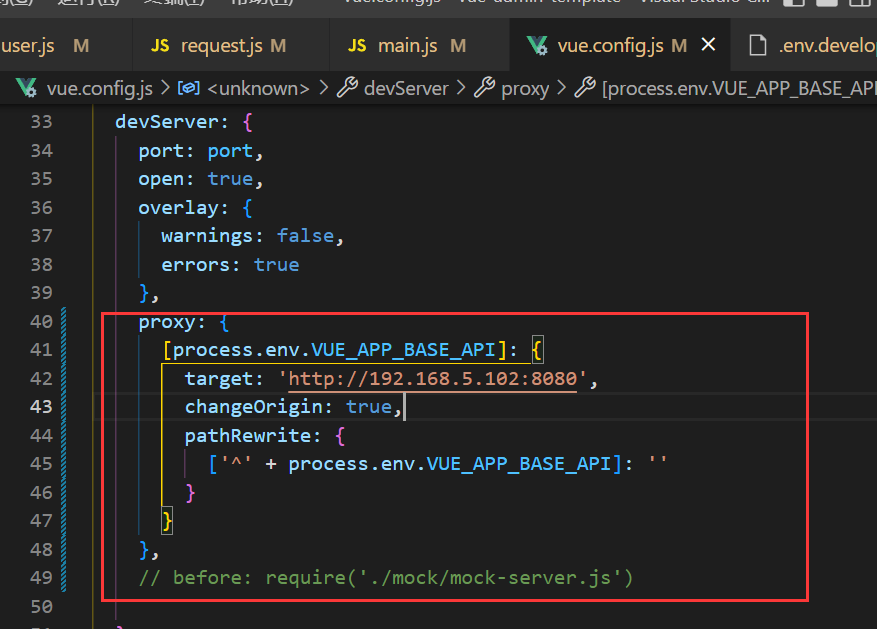Click the Vue logo on vue.config.js tab

tap(536, 46)
